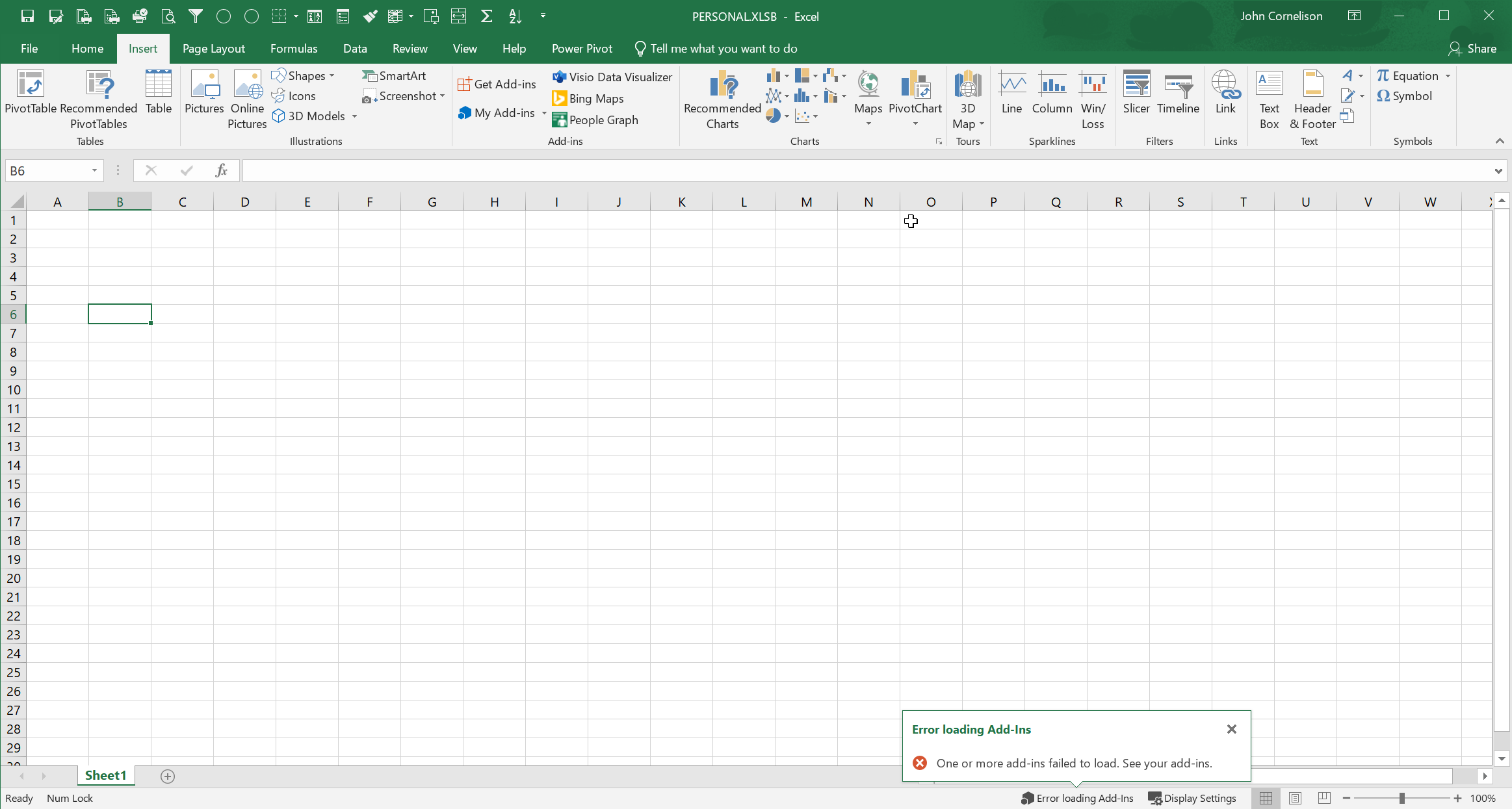Open the Name Box dropdown arrow
1512x809 pixels.
(x=94, y=170)
